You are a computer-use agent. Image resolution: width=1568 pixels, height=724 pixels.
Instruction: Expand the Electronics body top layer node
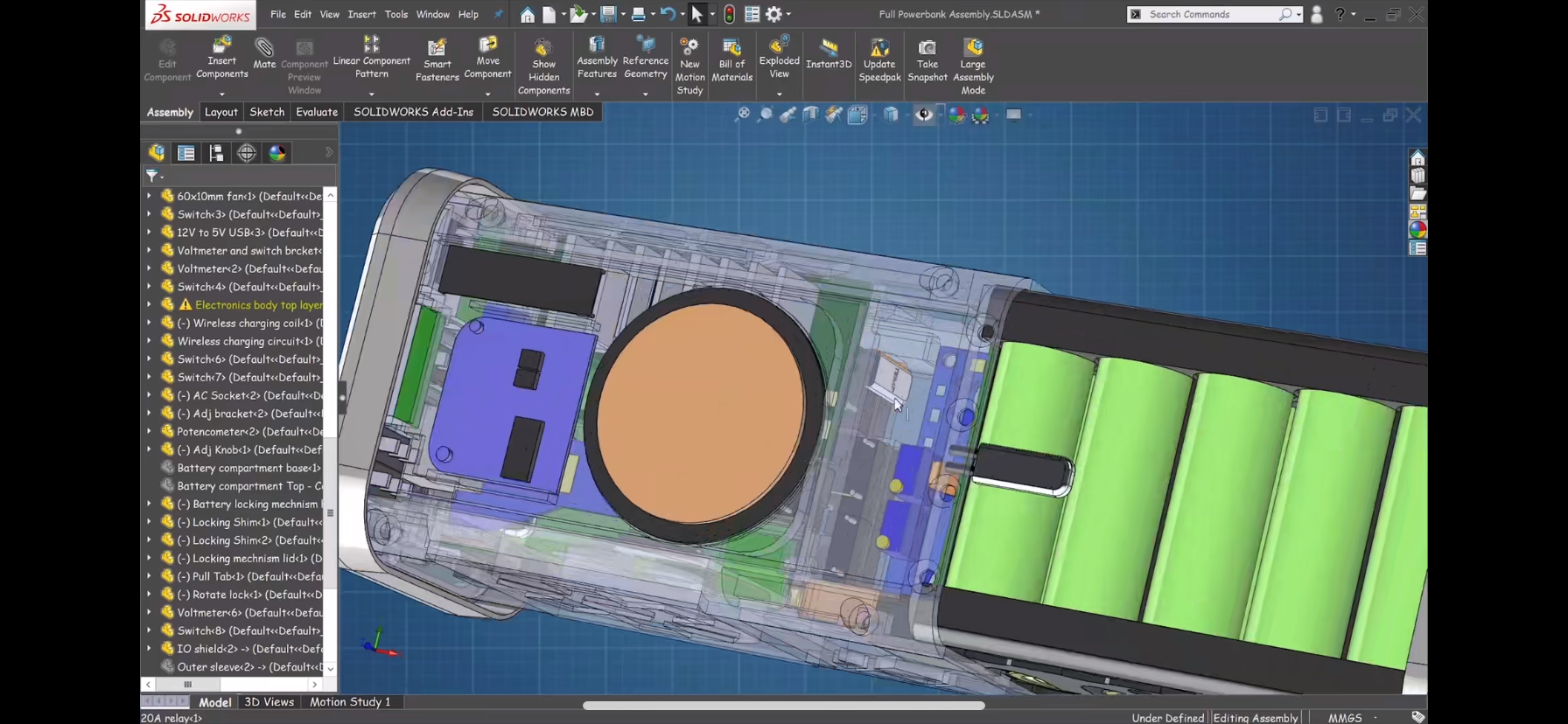(149, 305)
